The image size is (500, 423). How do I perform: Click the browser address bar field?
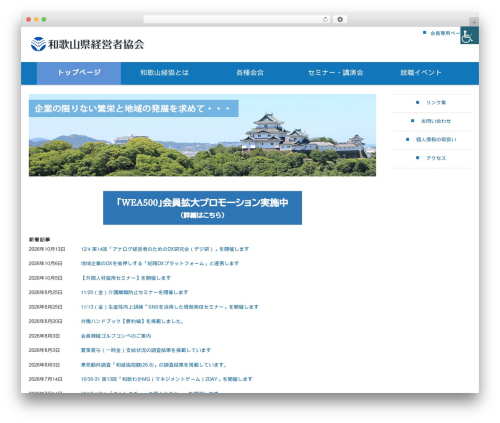pos(236,19)
